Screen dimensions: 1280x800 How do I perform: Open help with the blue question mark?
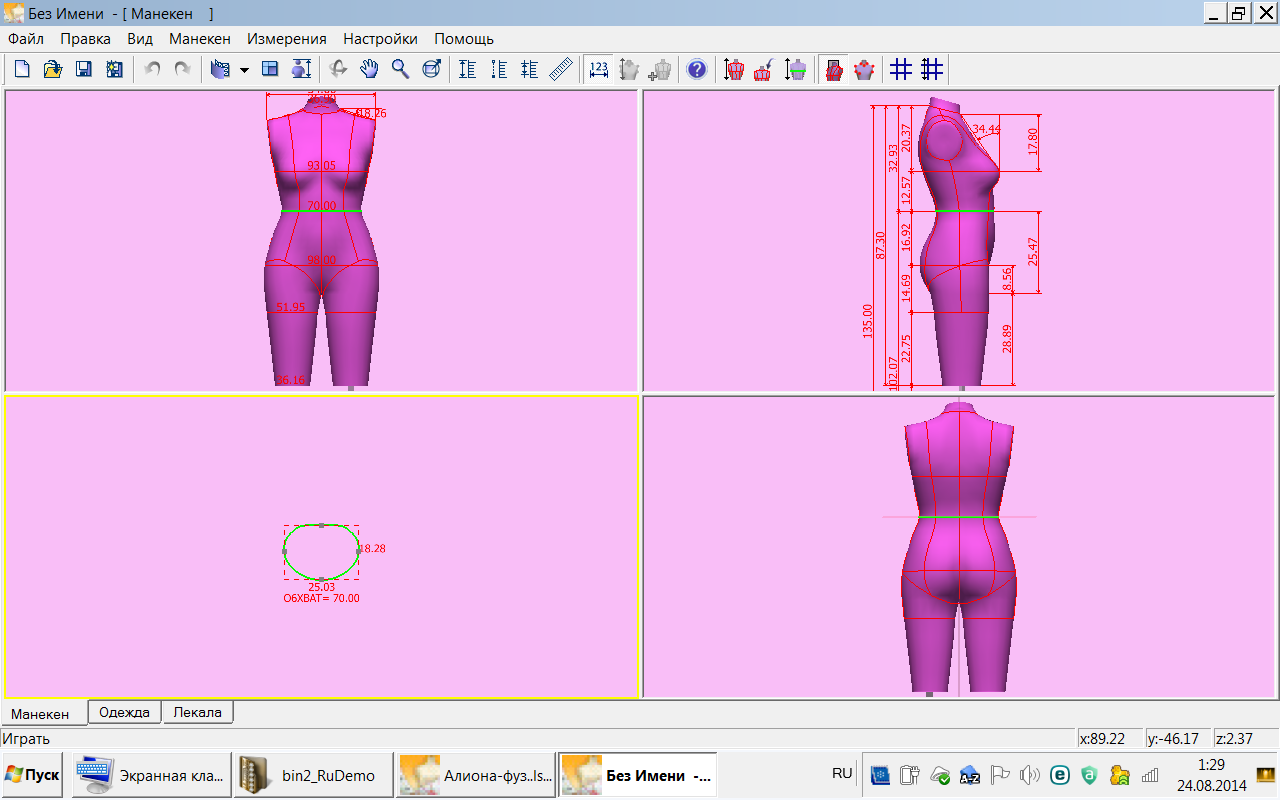click(x=697, y=69)
